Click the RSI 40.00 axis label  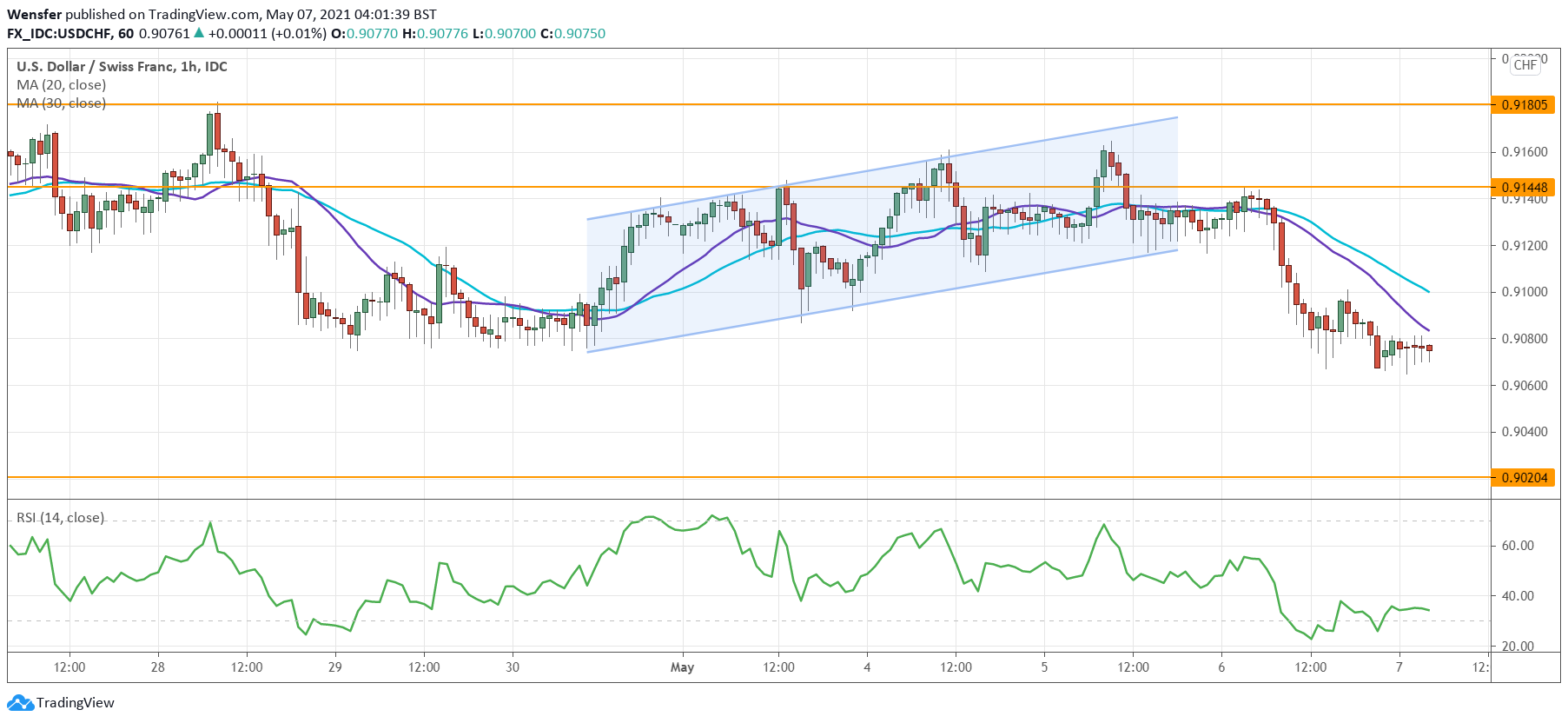coord(1518,596)
